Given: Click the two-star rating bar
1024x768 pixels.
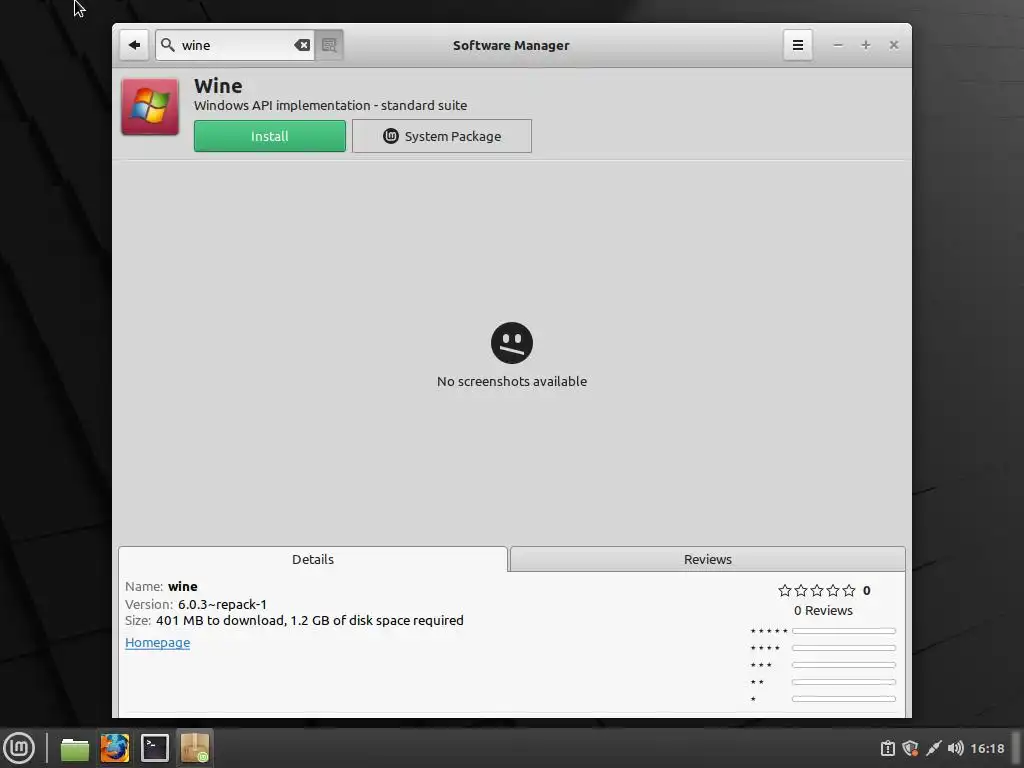Looking at the screenshot, I should tap(843, 682).
